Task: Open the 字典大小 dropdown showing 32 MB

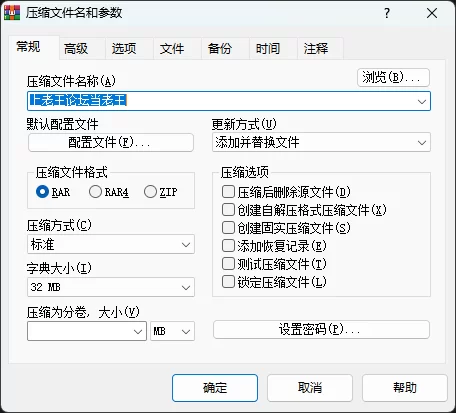Action: tap(111, 287)
